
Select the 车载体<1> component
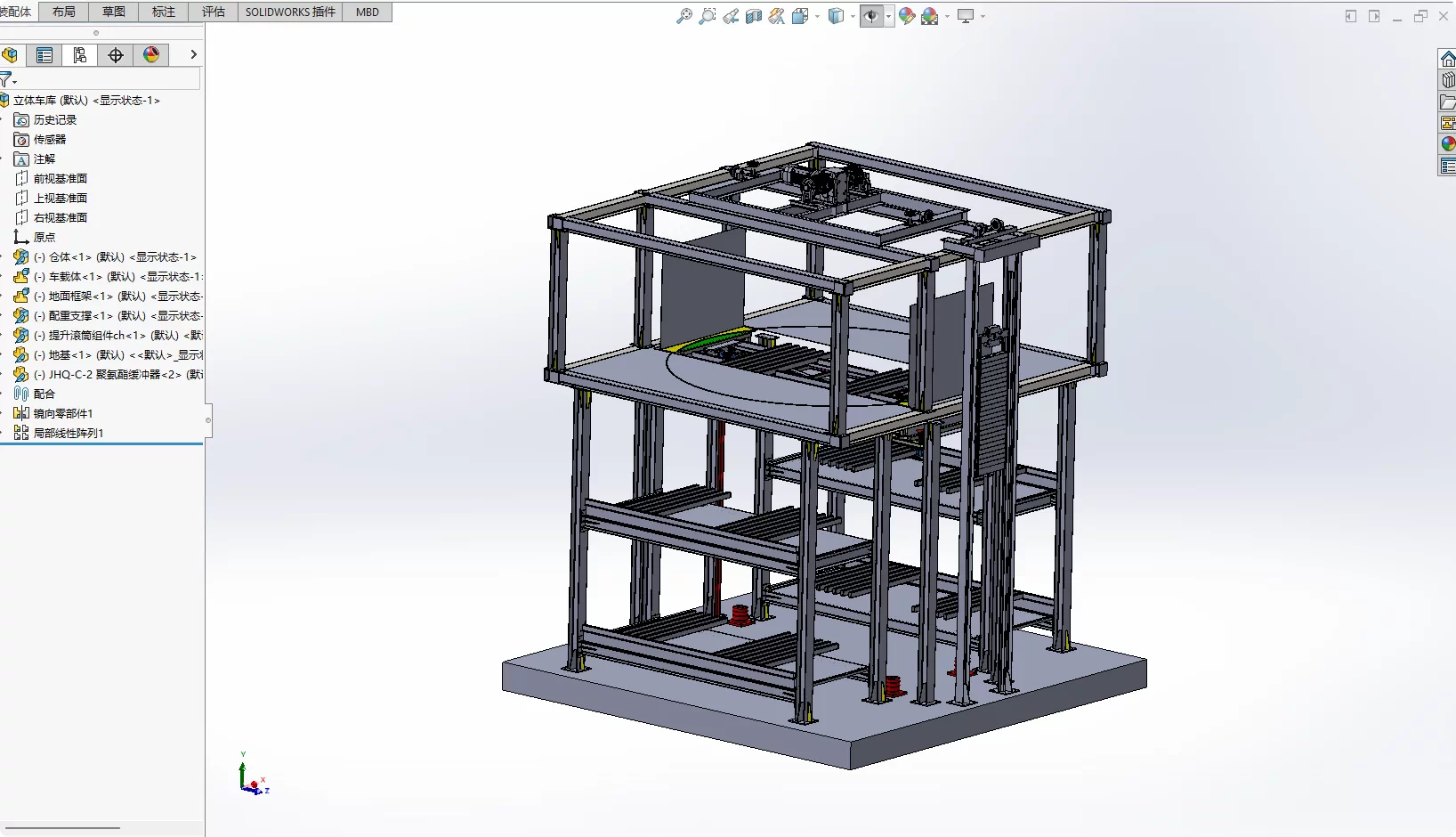(x=109, y=277)
